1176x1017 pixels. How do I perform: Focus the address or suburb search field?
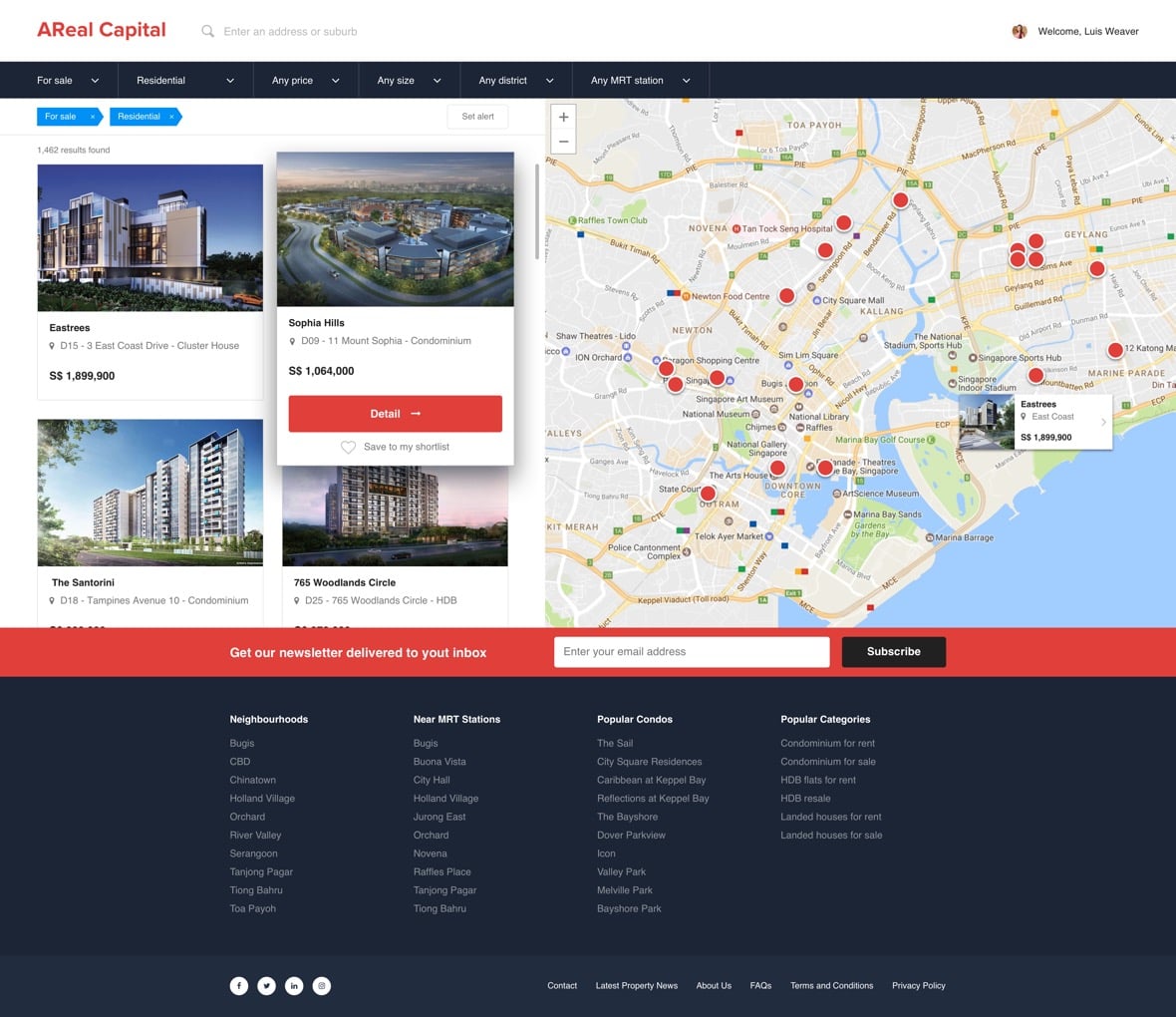290,32
